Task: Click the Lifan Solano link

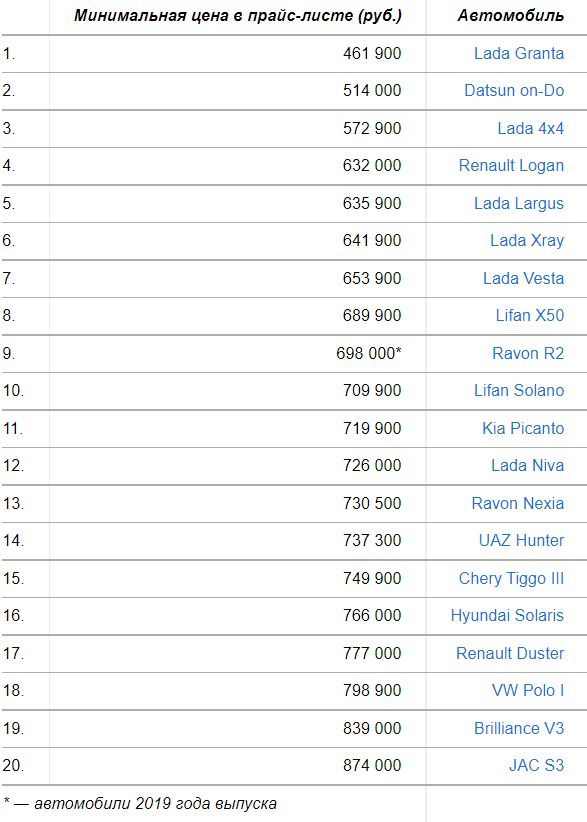Action: 519,391
